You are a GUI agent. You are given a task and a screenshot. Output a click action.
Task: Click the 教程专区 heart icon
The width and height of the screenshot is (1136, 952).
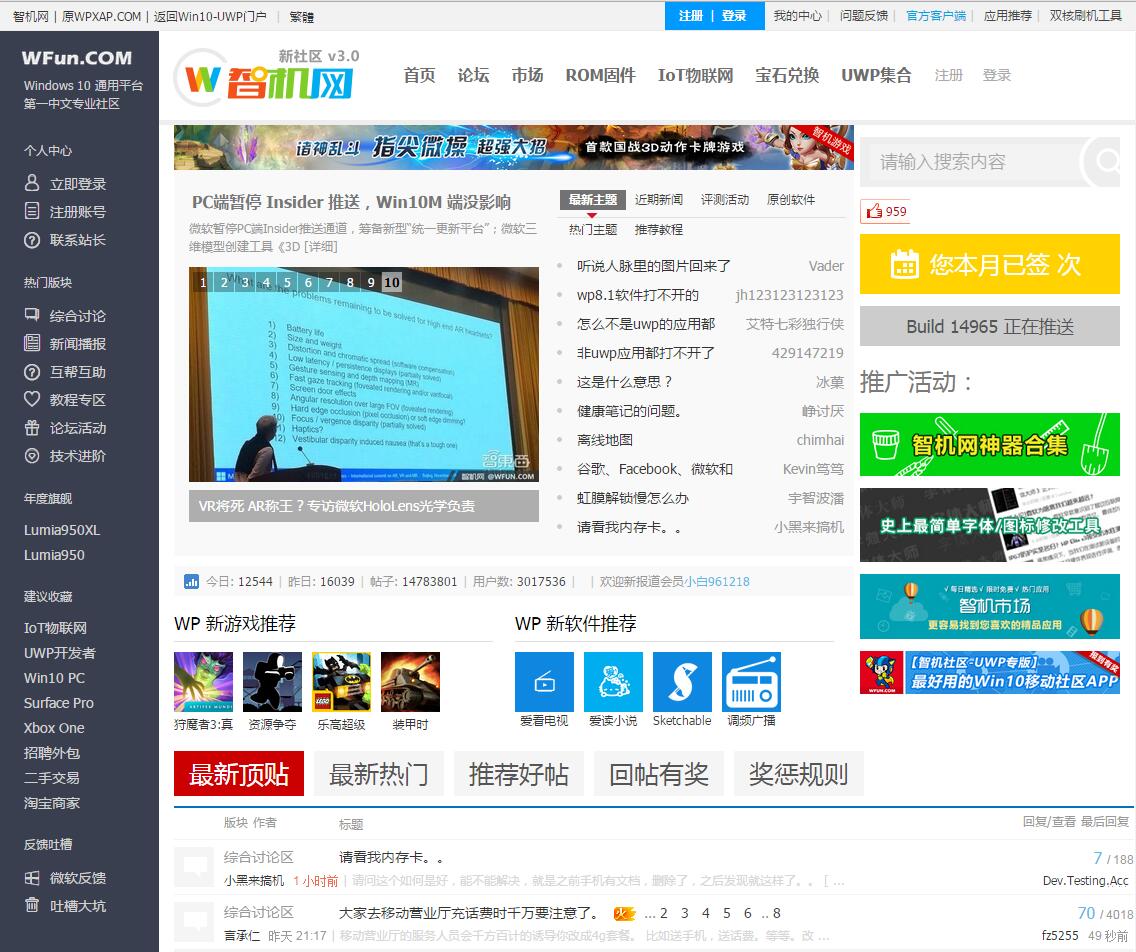click(x=32, y=399)
